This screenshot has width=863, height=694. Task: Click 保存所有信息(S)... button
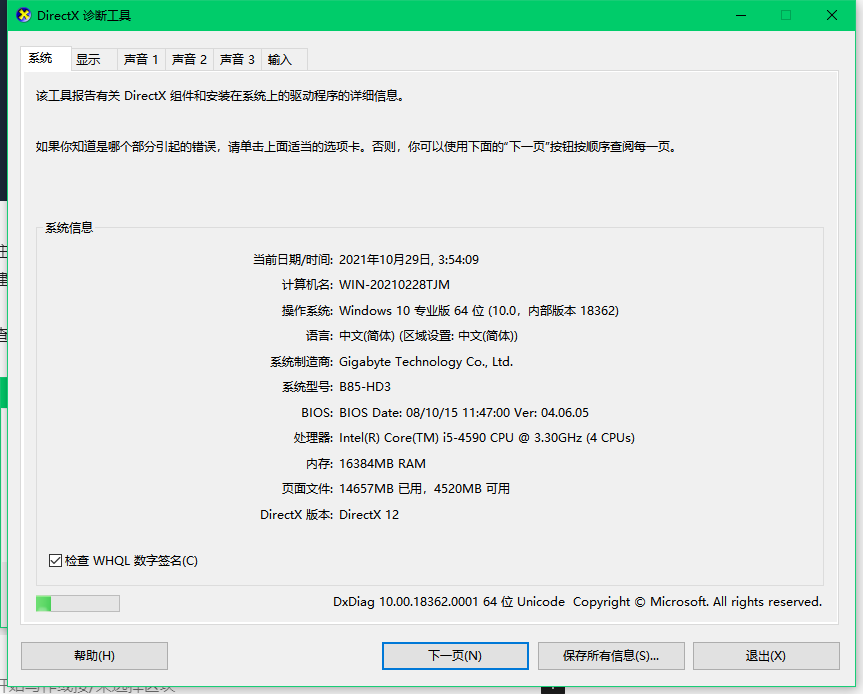(611, 655)
